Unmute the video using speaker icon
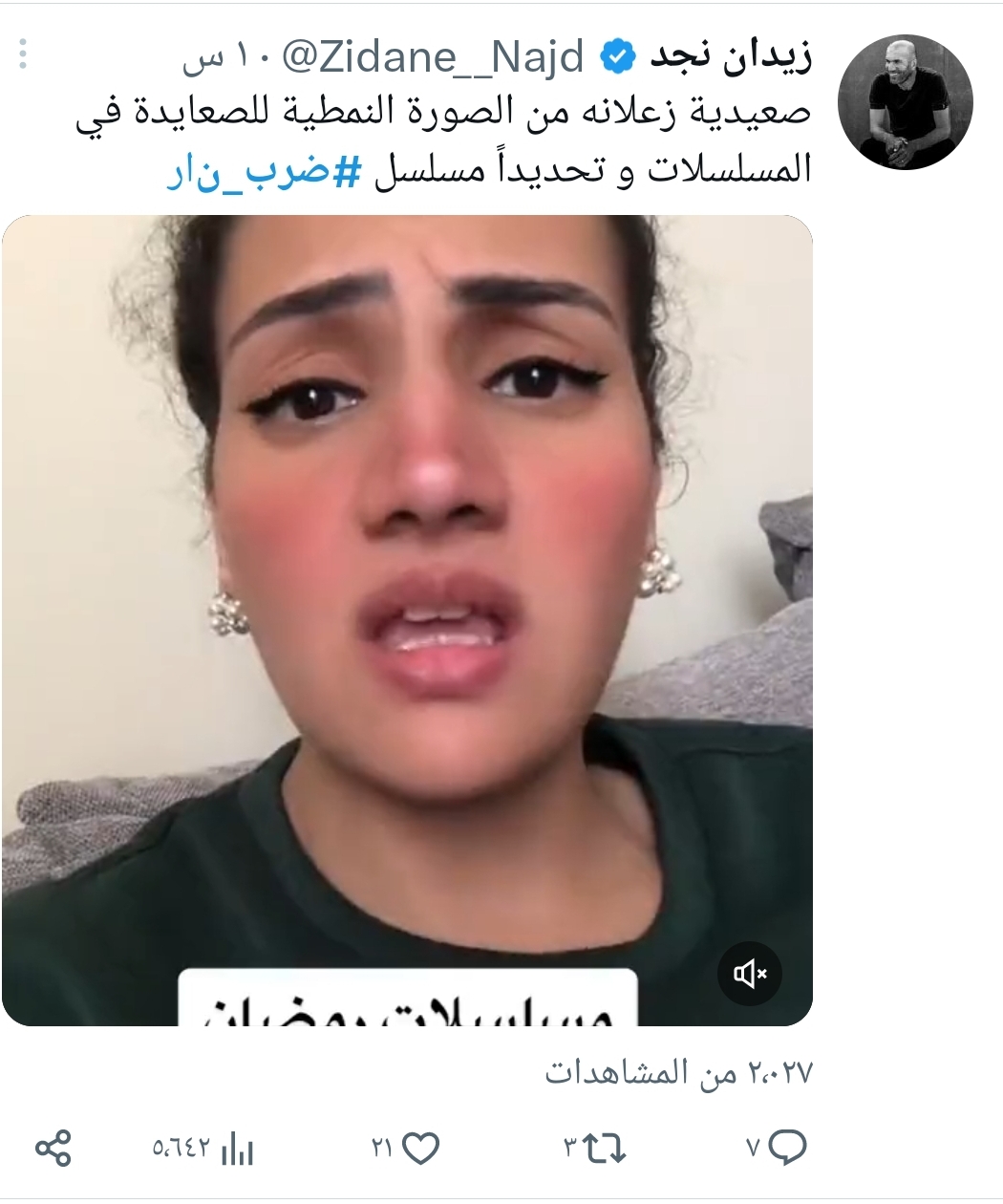 pyautogui.click(x=750, y=974)
